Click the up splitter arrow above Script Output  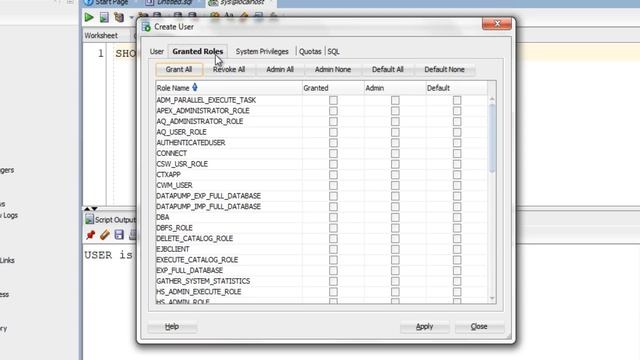[87, 209]
